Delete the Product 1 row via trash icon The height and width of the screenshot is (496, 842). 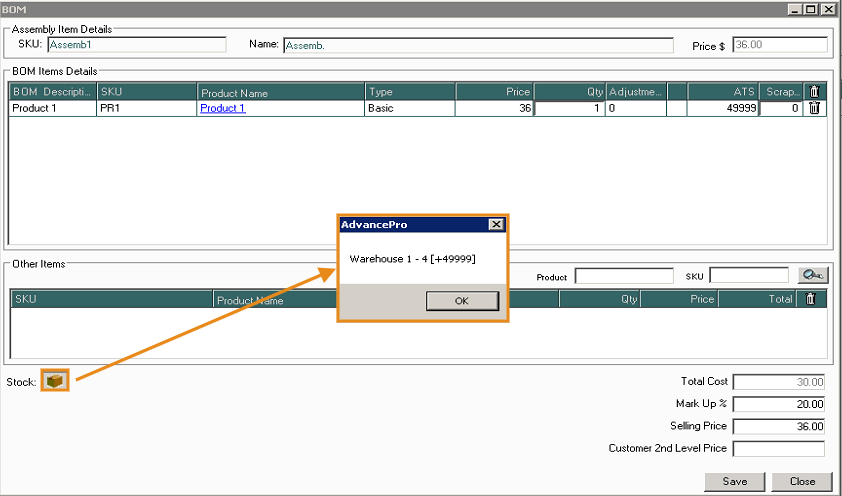814,108
